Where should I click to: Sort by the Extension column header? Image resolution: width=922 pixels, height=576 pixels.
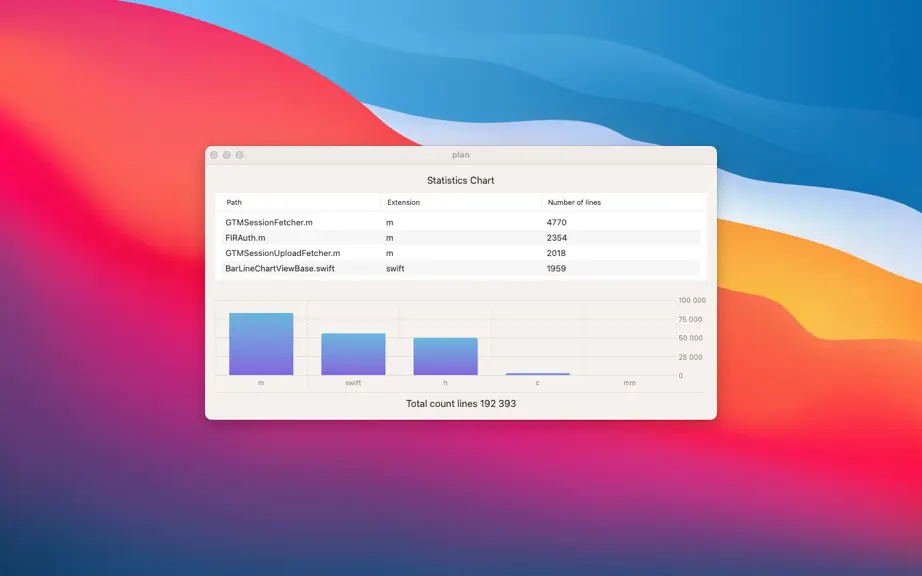460,202
